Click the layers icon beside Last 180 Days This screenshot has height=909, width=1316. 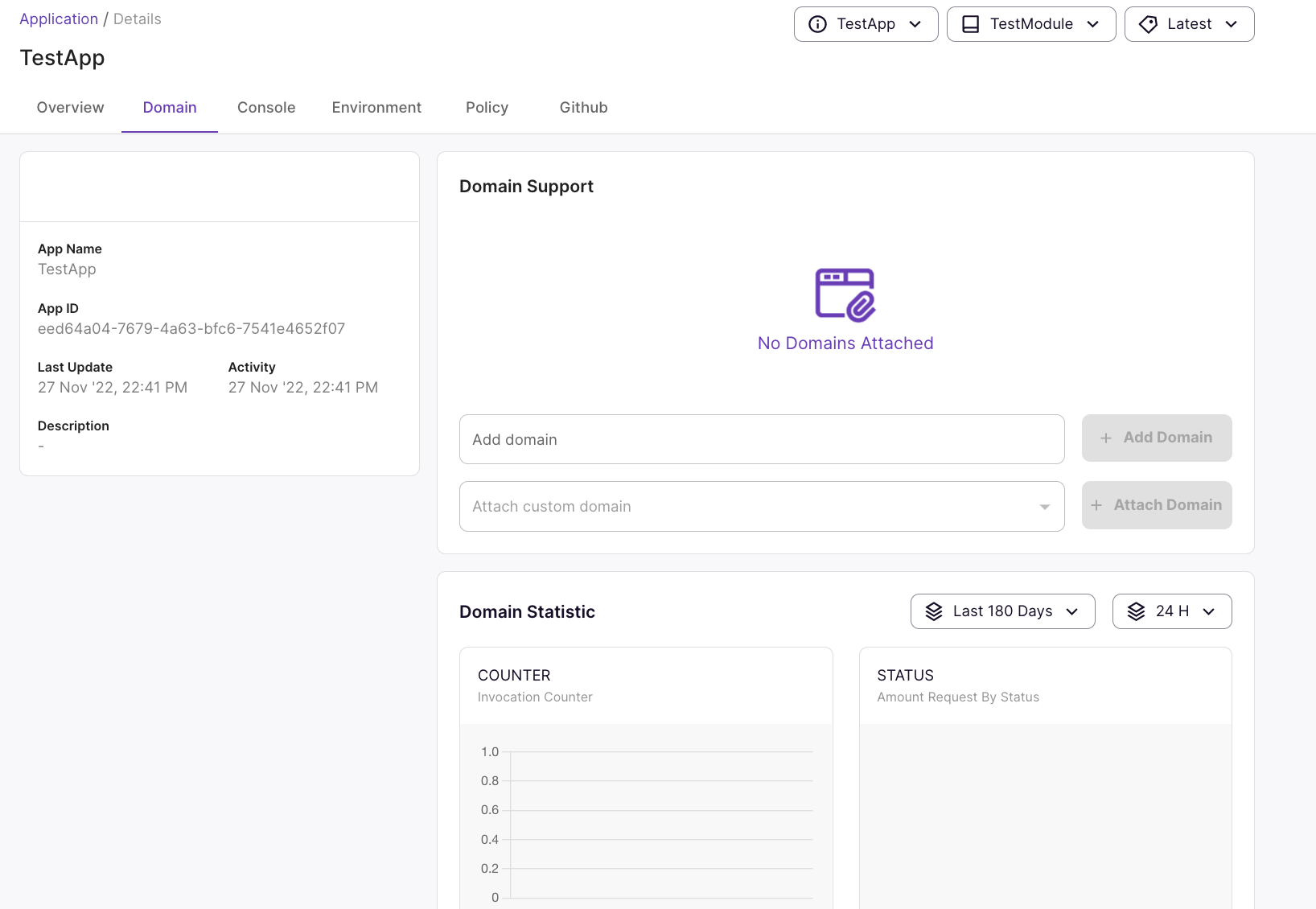[x=933, y=611]
